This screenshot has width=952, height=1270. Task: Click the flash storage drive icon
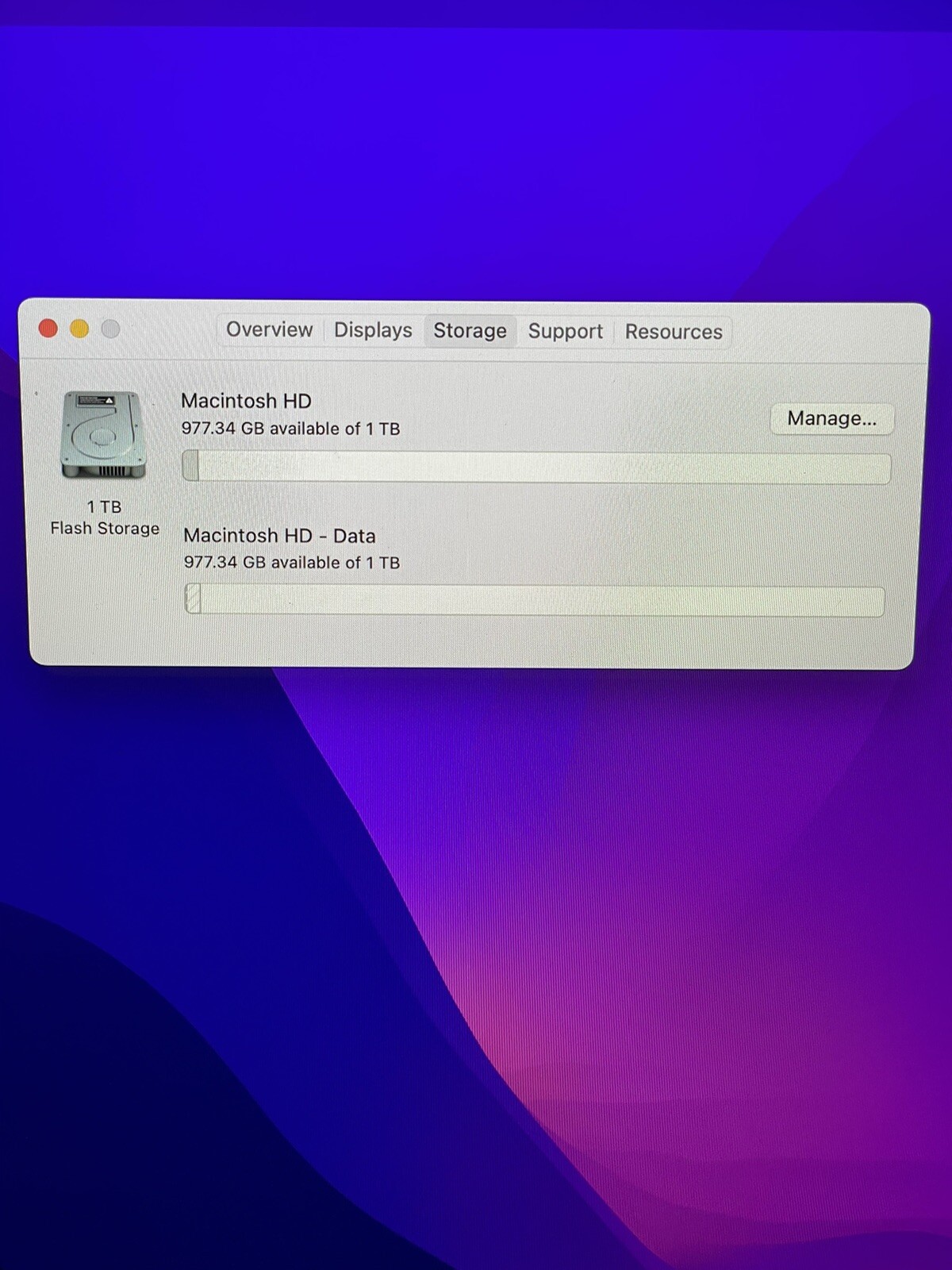(x=103, y=435)
